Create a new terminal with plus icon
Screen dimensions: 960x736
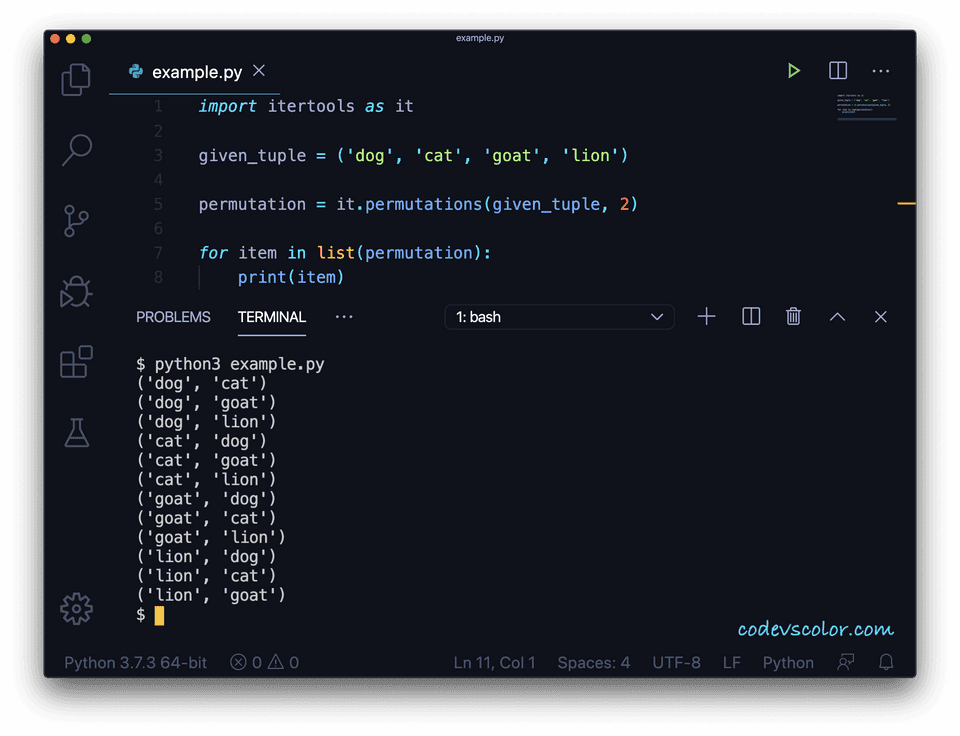pos(706,317)
